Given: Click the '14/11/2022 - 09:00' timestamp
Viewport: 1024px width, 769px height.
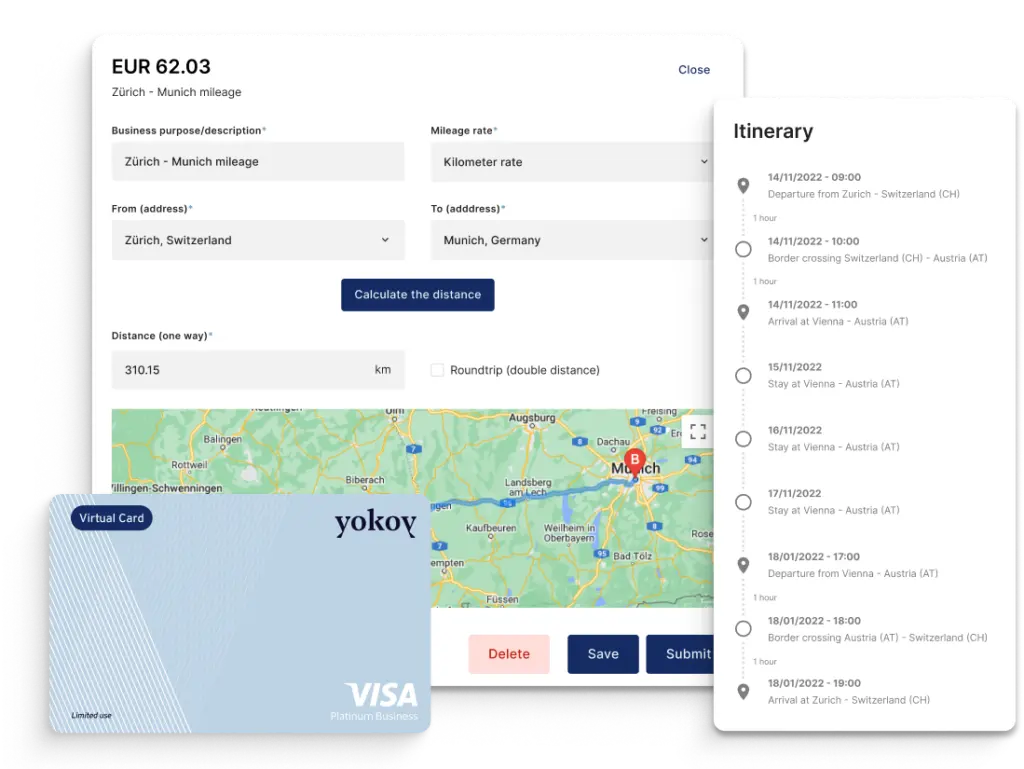Looking at the screenshot, I should (814, 178).
